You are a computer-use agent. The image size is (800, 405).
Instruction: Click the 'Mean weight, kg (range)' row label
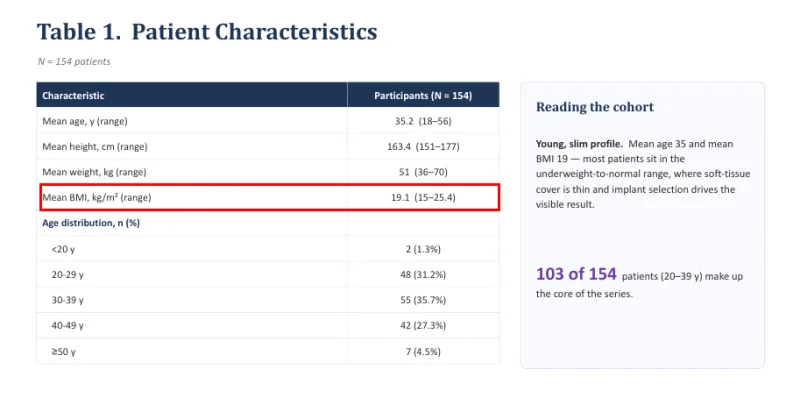tap(94, 172)
